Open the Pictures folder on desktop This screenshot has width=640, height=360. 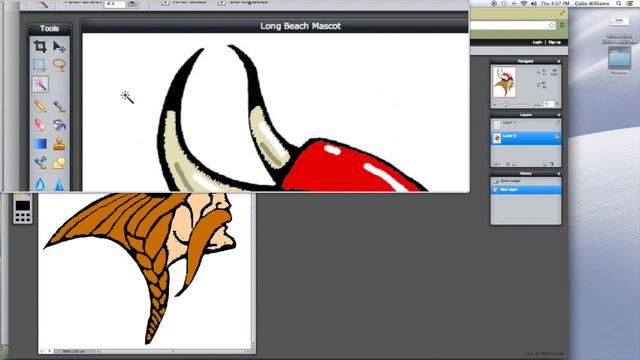(x=619, y=60)
